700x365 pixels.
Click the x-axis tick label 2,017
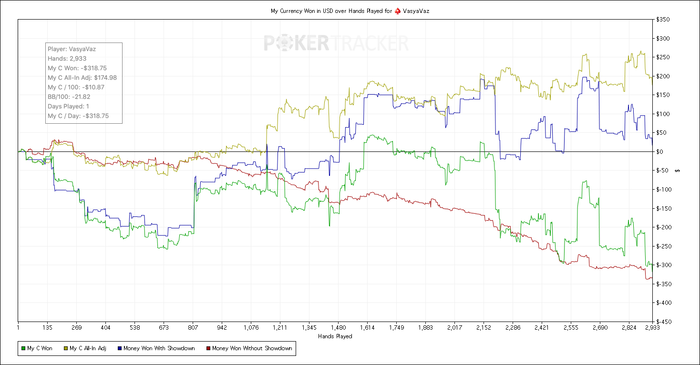coord(454,328)
